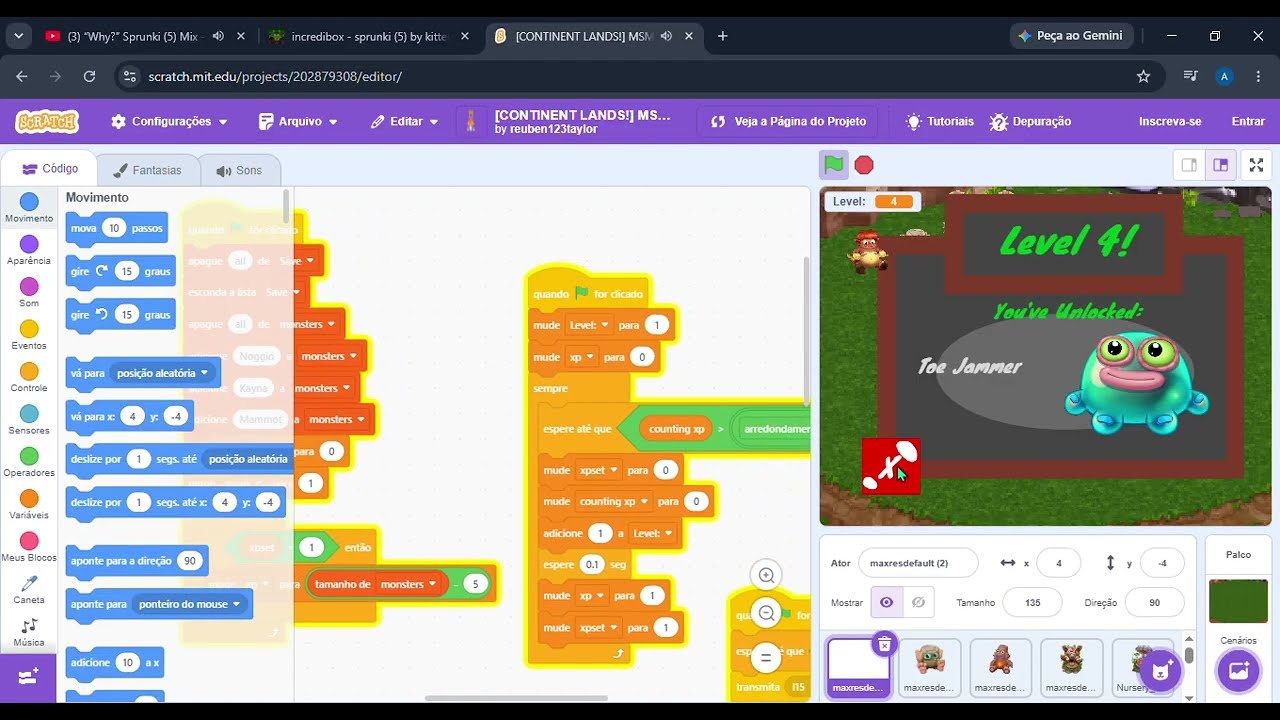Zoom in on the code workspace

[x=767, y=575]
